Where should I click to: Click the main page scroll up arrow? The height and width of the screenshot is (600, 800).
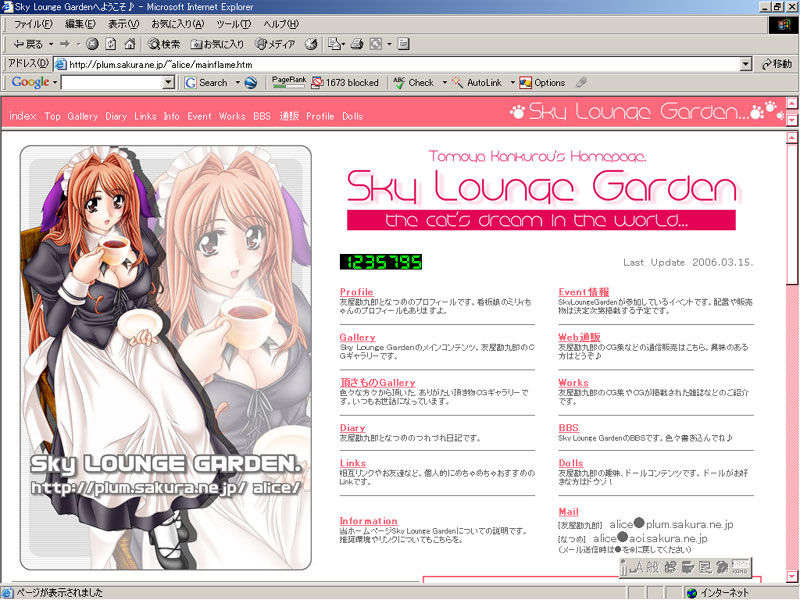click(x=792, y=137)
